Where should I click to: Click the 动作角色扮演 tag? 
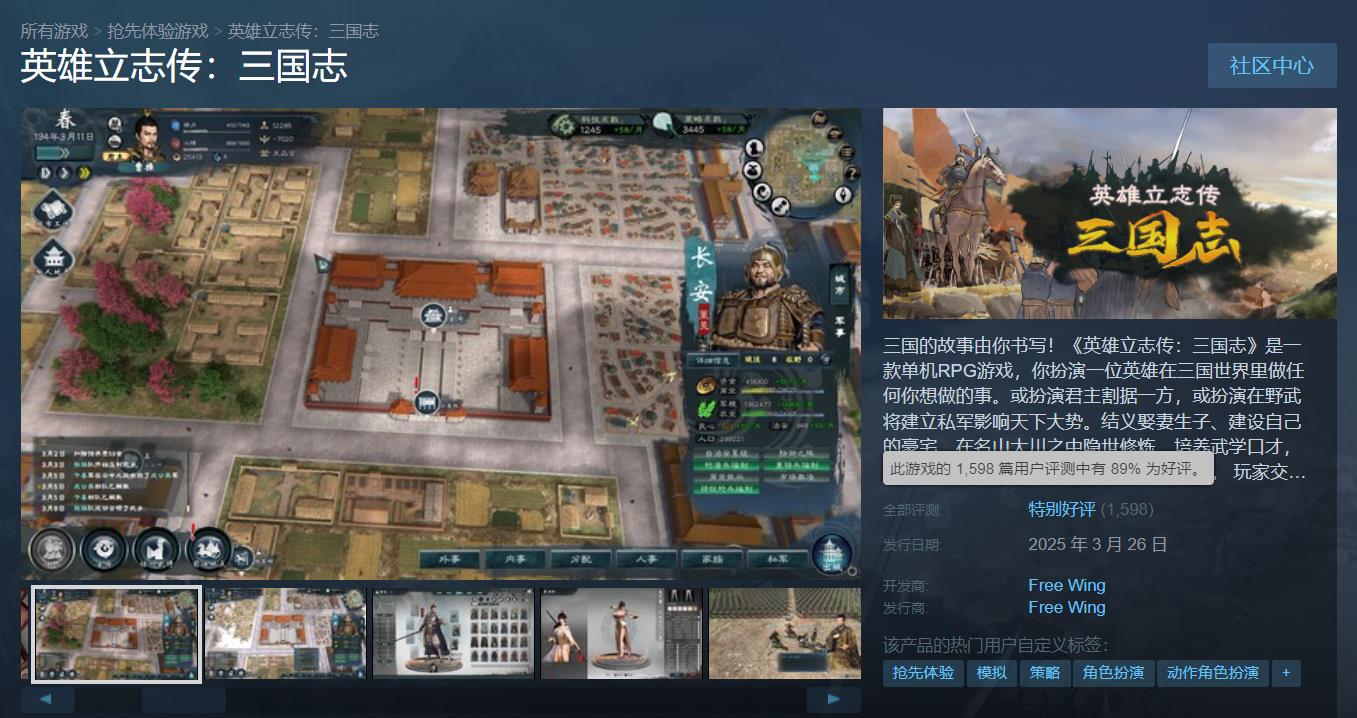click(1212, 673)
